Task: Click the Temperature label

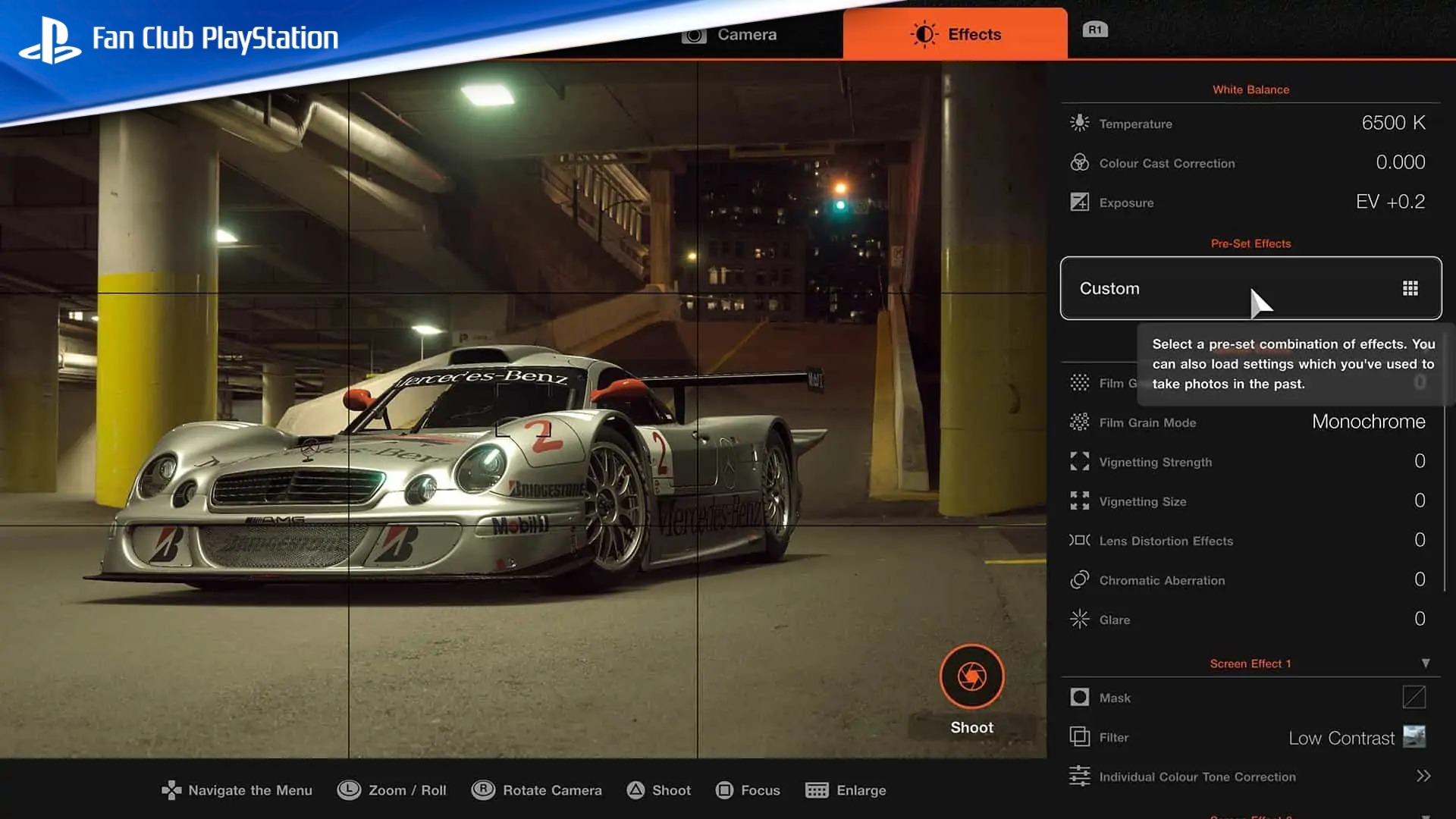Action: (1135, 124)
